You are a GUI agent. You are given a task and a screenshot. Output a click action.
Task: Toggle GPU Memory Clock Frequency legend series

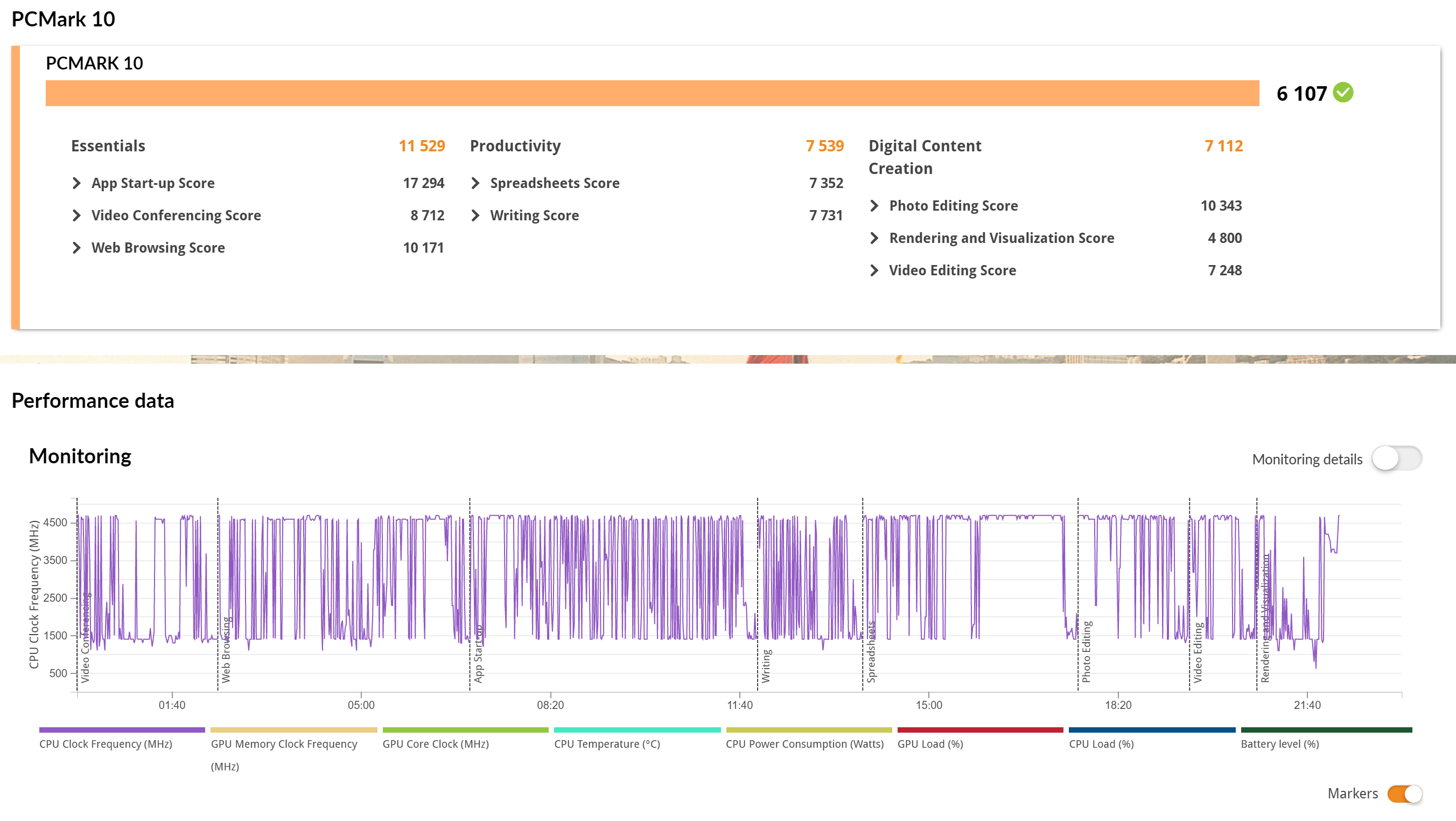point(293,750)
